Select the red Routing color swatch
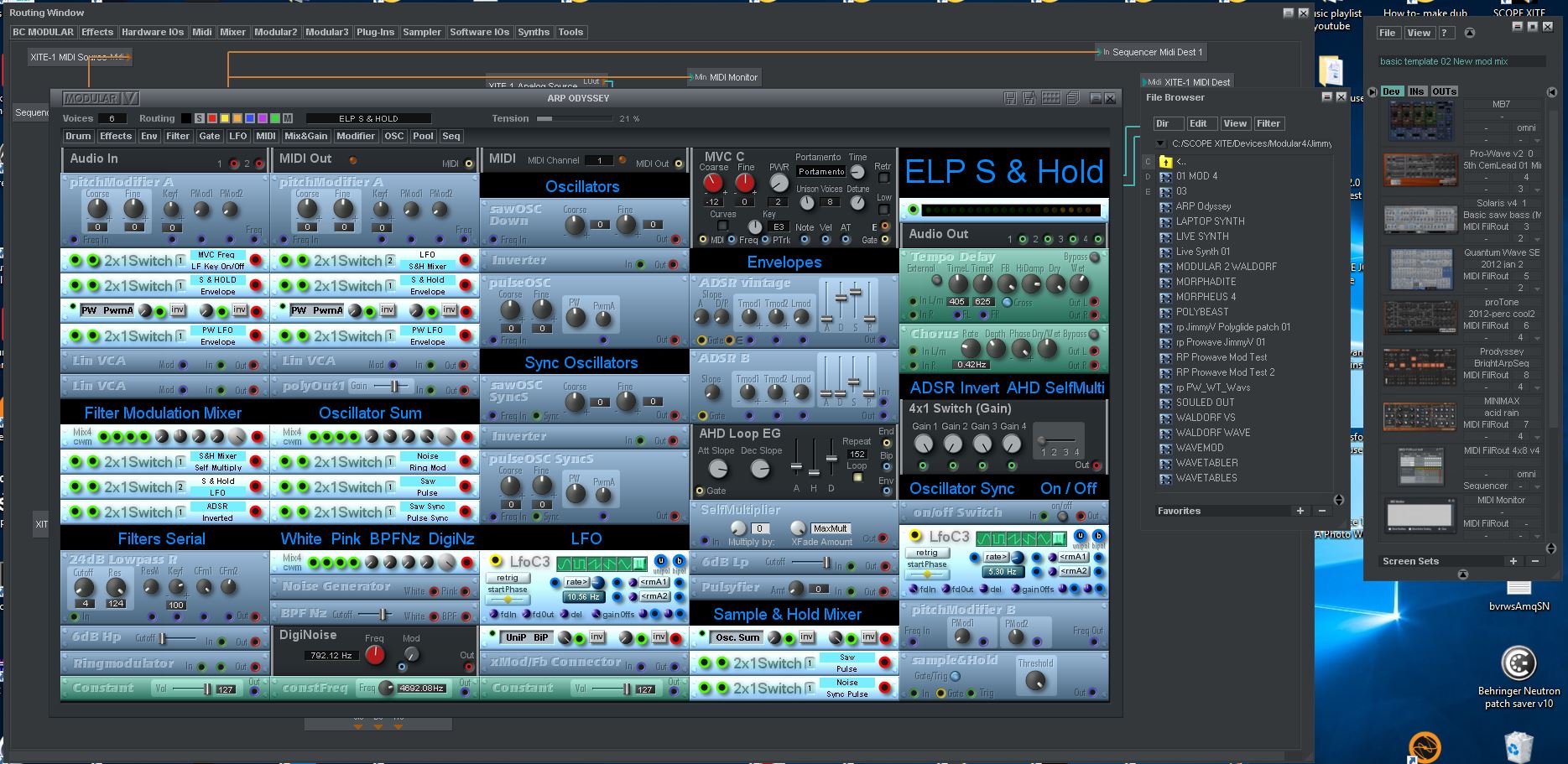The width and height of the screenshot is (1568, 764). [x=212, y=118]
